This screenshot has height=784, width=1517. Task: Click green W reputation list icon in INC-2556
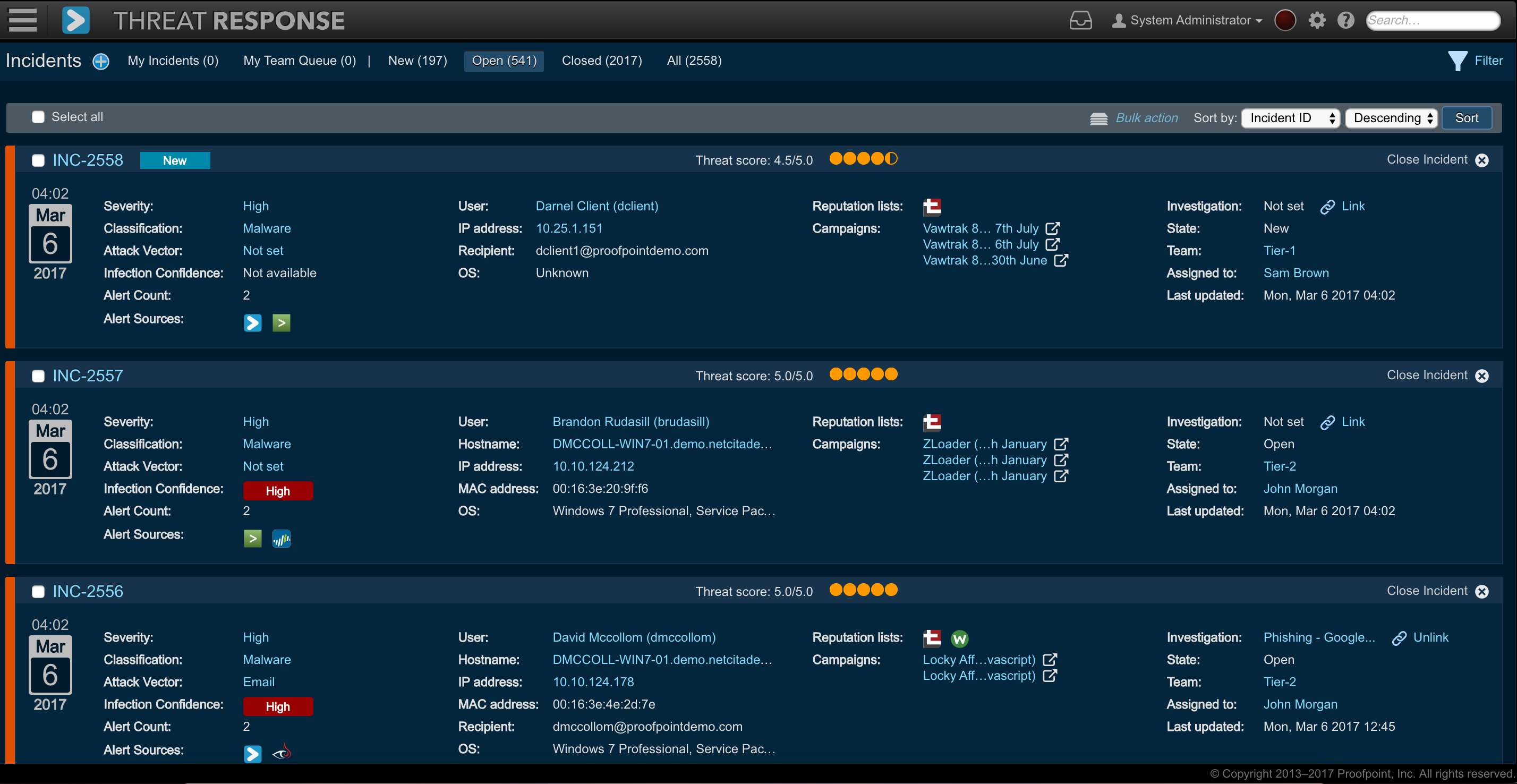[x=959, y=638]
